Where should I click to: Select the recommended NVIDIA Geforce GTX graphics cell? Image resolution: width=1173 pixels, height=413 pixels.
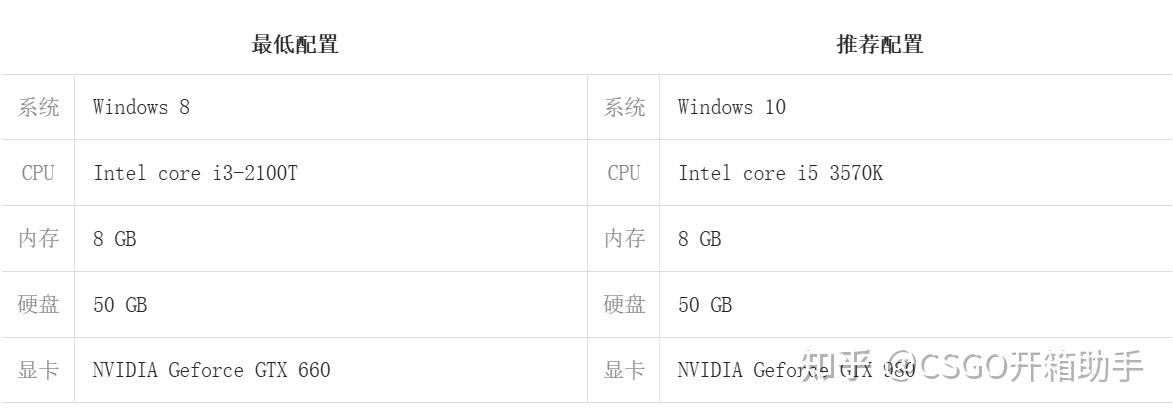coord(740,370)
